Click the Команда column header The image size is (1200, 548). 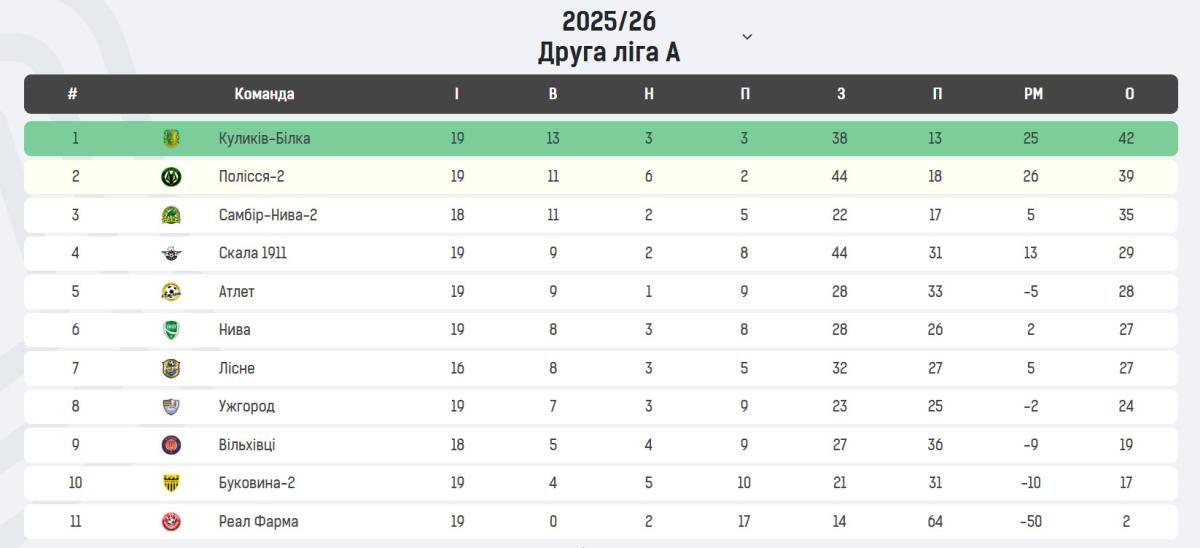pos(264,94)
